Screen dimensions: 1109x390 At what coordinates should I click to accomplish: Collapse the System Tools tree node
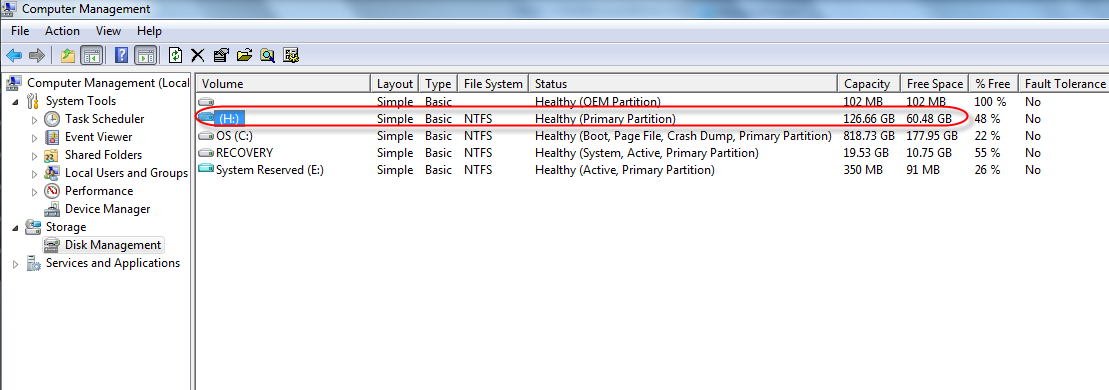tap(16, 101)
